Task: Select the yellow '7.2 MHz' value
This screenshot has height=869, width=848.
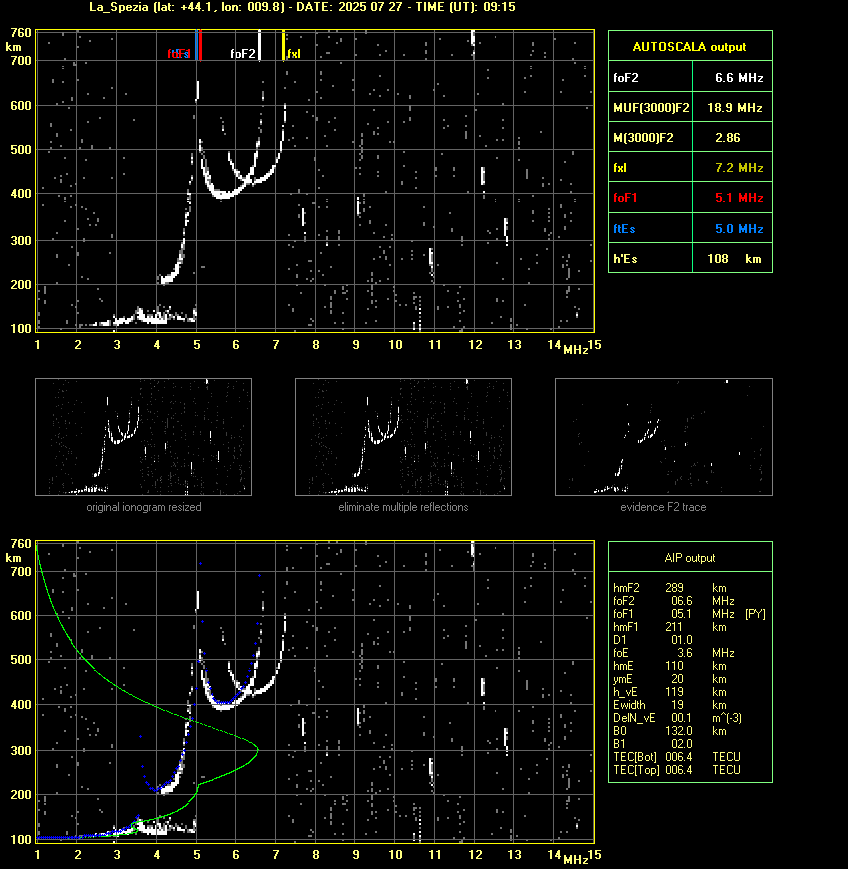Action: click(739, 167)
